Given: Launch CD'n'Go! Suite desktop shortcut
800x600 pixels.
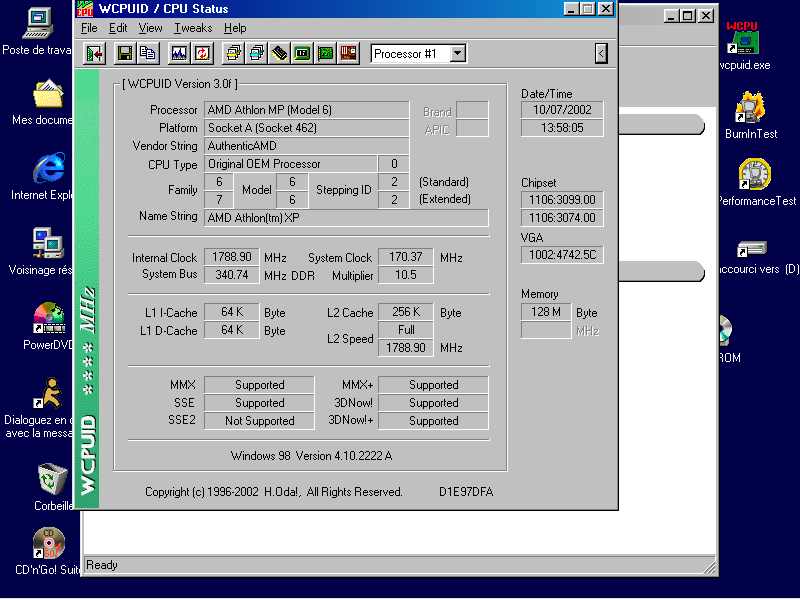Looking at the screenshot, I should pos(49,542).
